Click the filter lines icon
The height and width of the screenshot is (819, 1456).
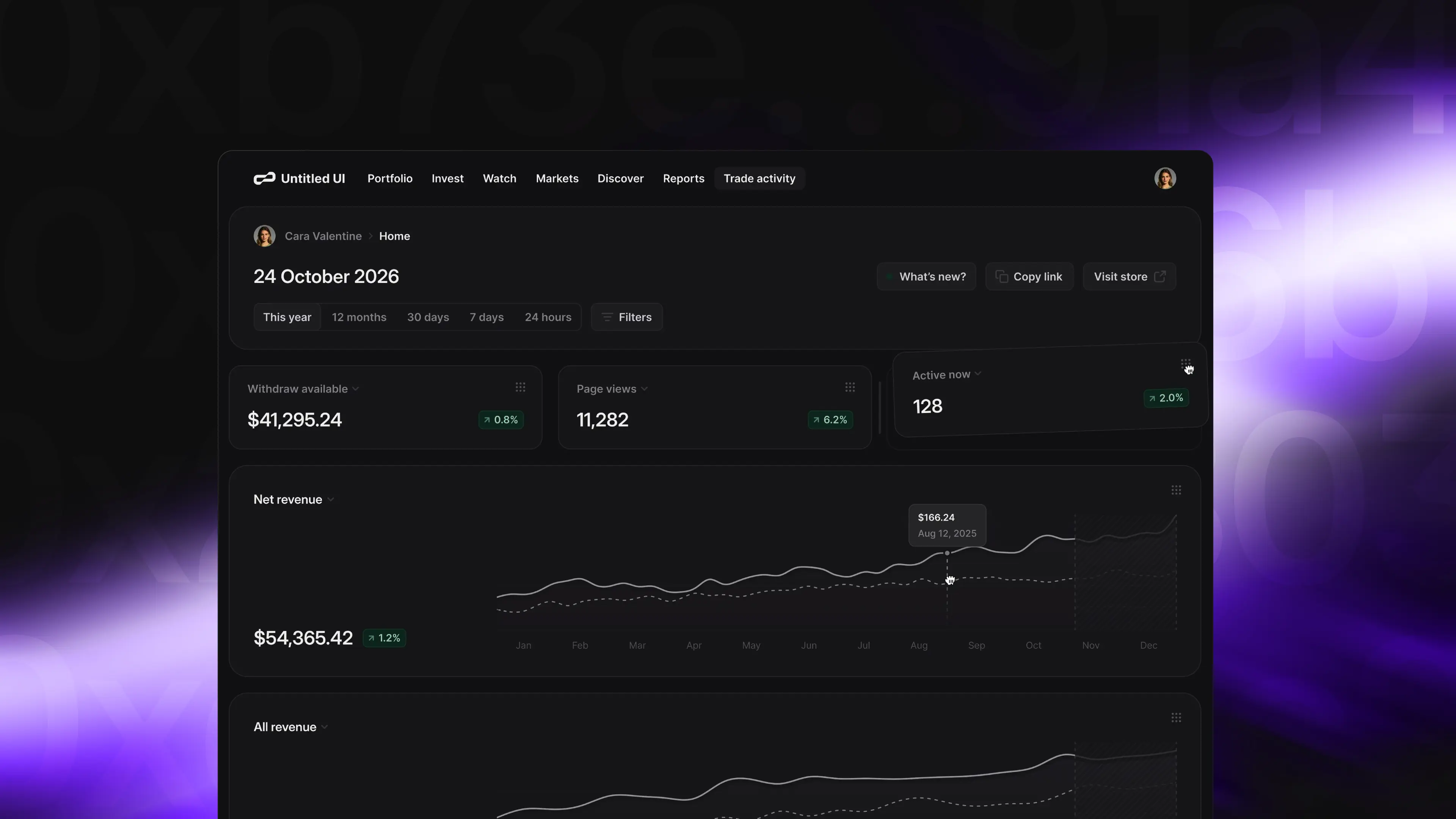(607, 317)
